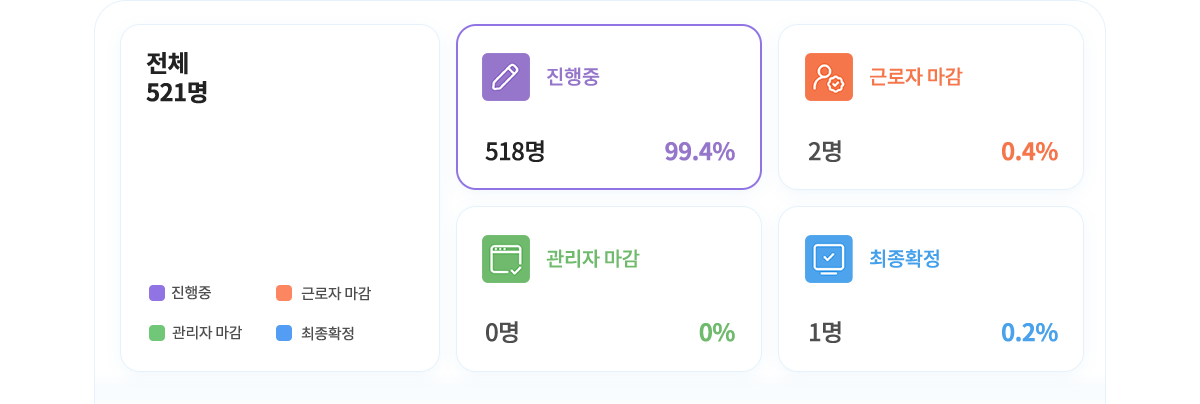Viewport: 1200px width, 404px height.
Task: Click the 518명 count in 진행중
Action: [x=515, y=151]
